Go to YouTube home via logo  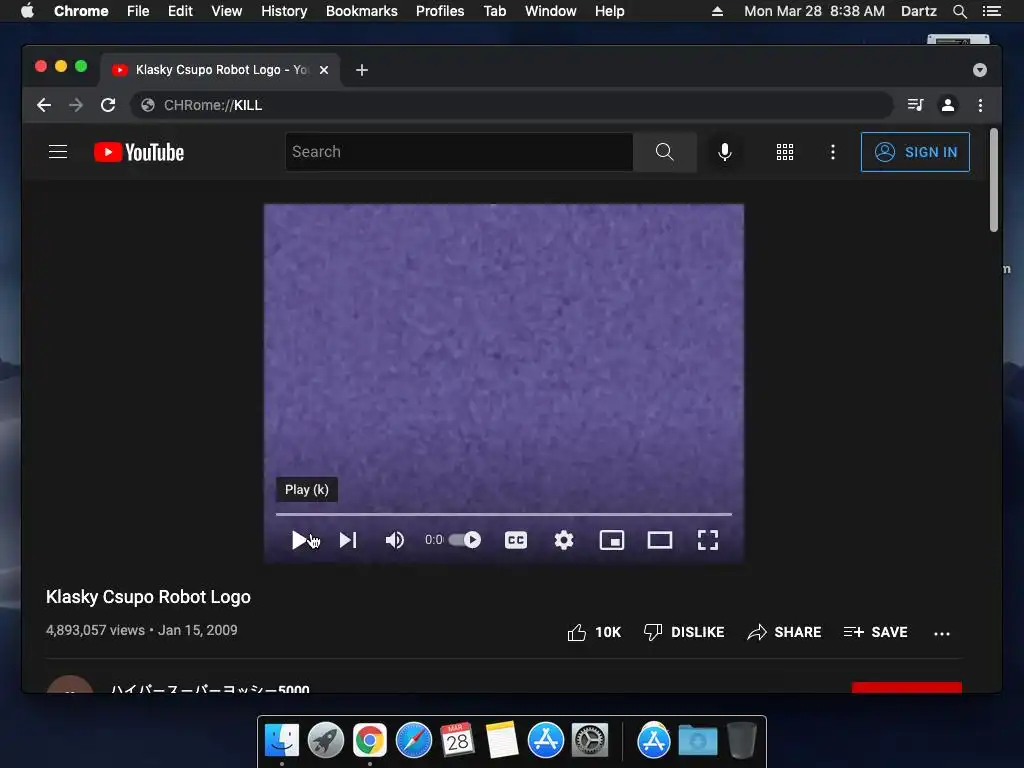click(139, 152)
